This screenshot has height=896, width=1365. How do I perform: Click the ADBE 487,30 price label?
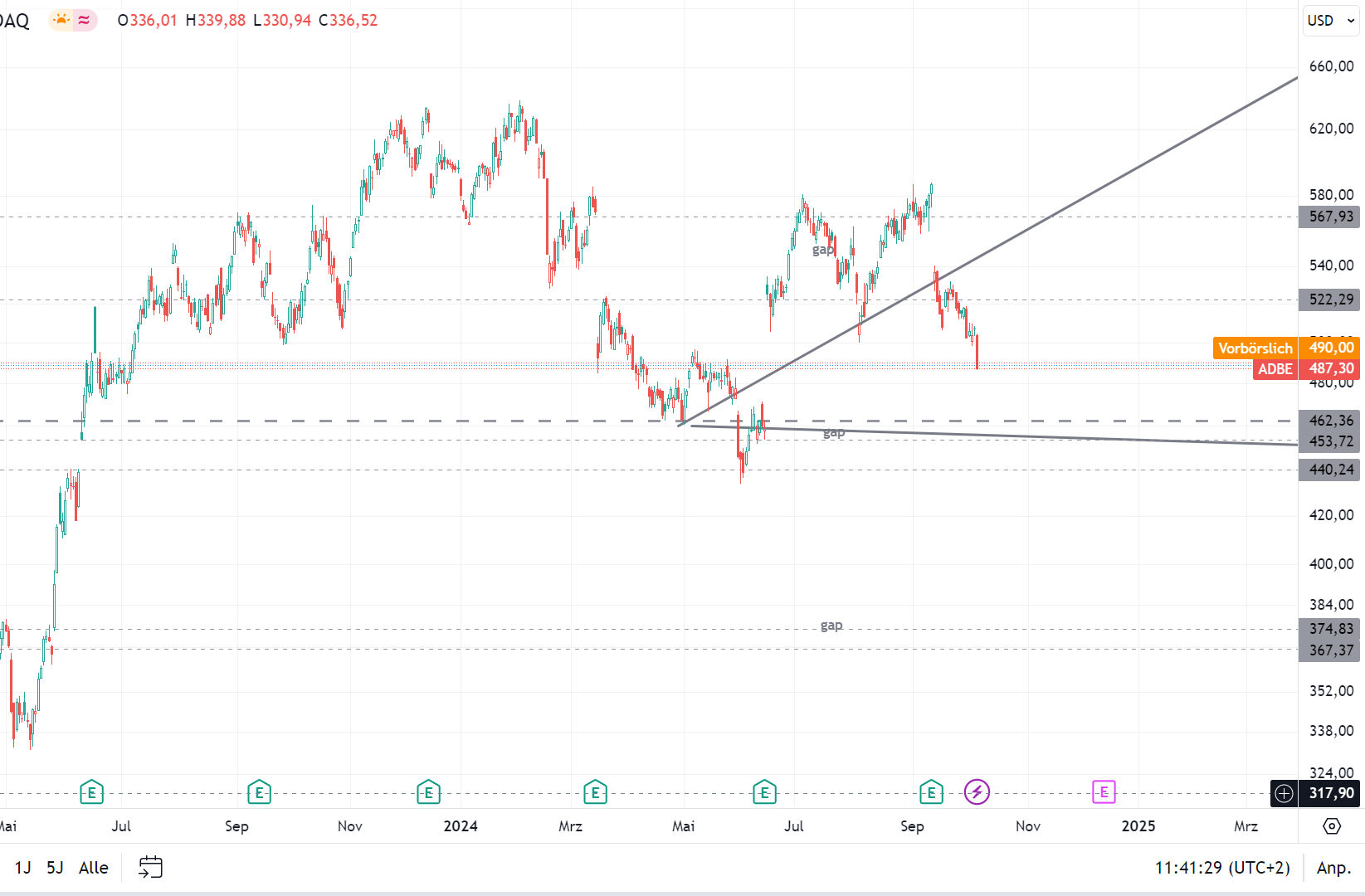[1305, 368]
